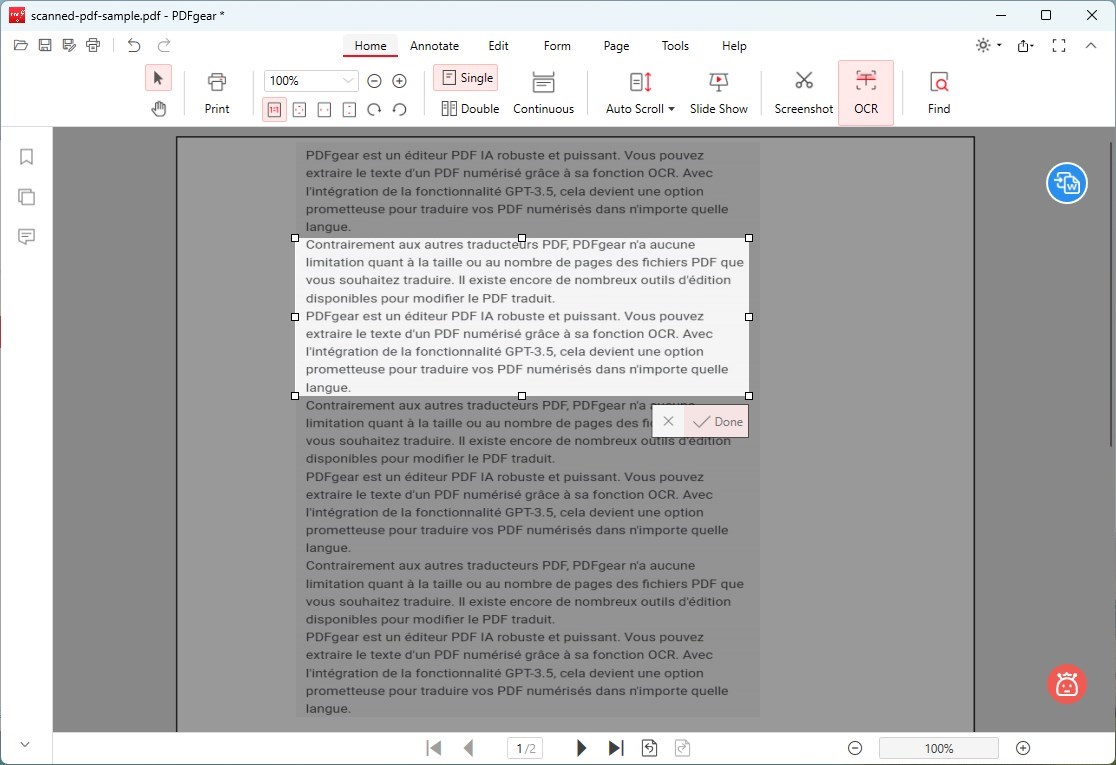Save the document with floppy icon
The image size is (1116, 765).
click(45, 46)
